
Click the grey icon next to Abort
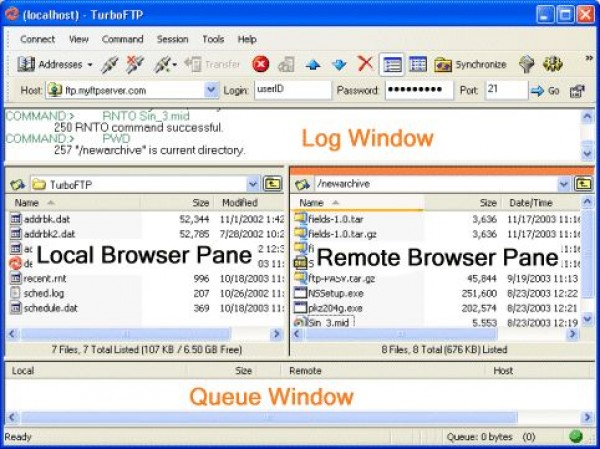tap(286, 64)
